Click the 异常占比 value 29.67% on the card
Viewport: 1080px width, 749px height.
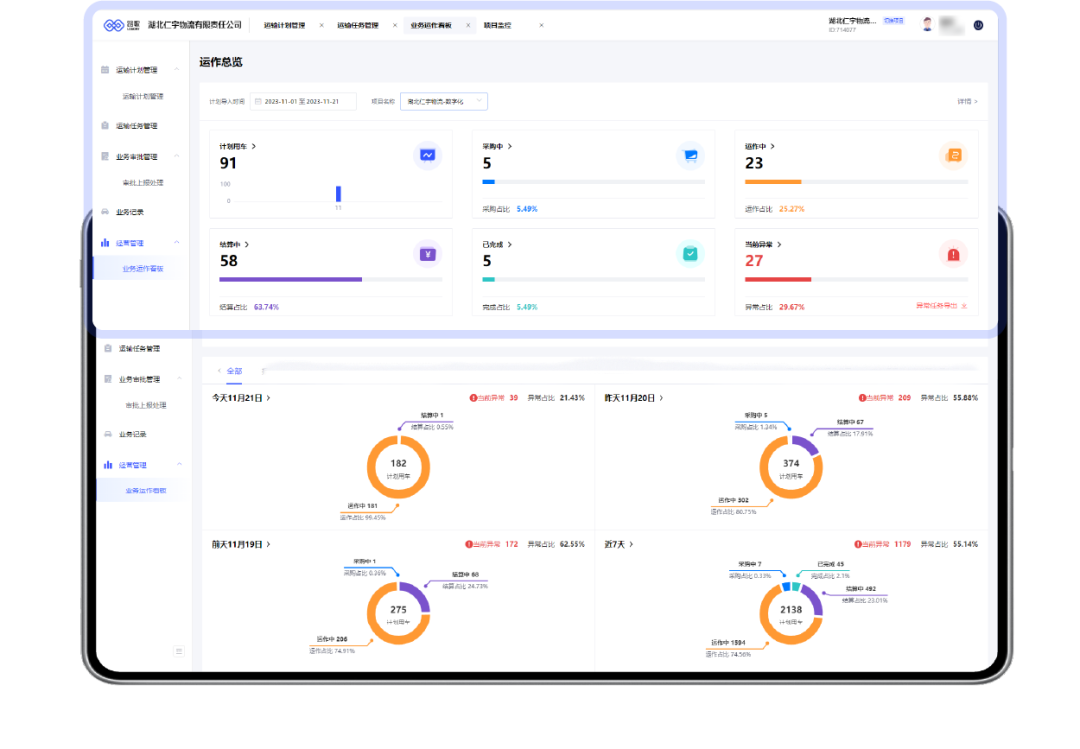pos(791,307)
